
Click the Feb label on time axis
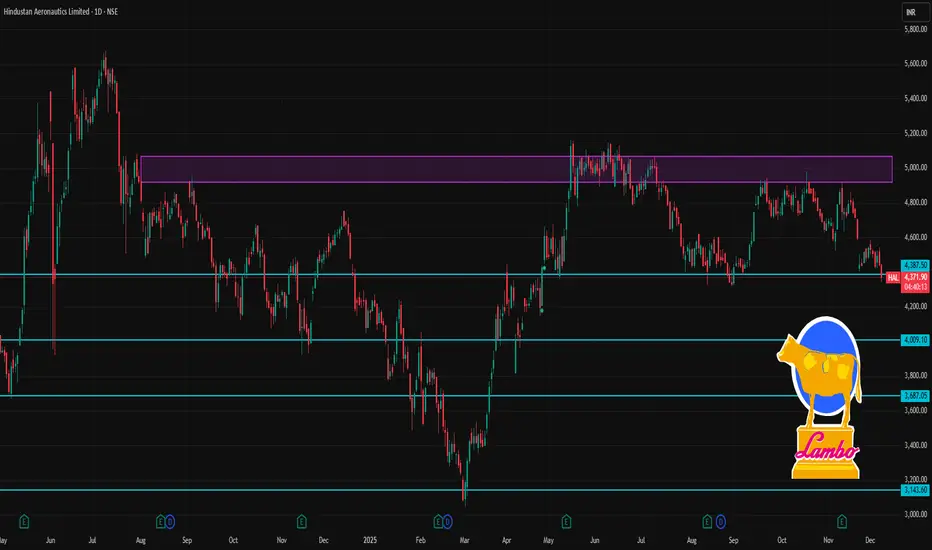tap(420, 540)
